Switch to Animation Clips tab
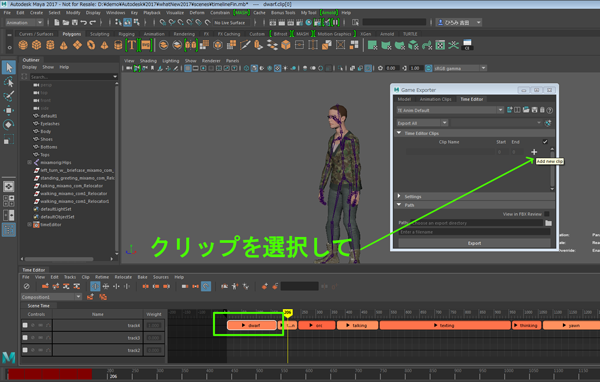This screenshot has width=600, height=382. [435, 99]
